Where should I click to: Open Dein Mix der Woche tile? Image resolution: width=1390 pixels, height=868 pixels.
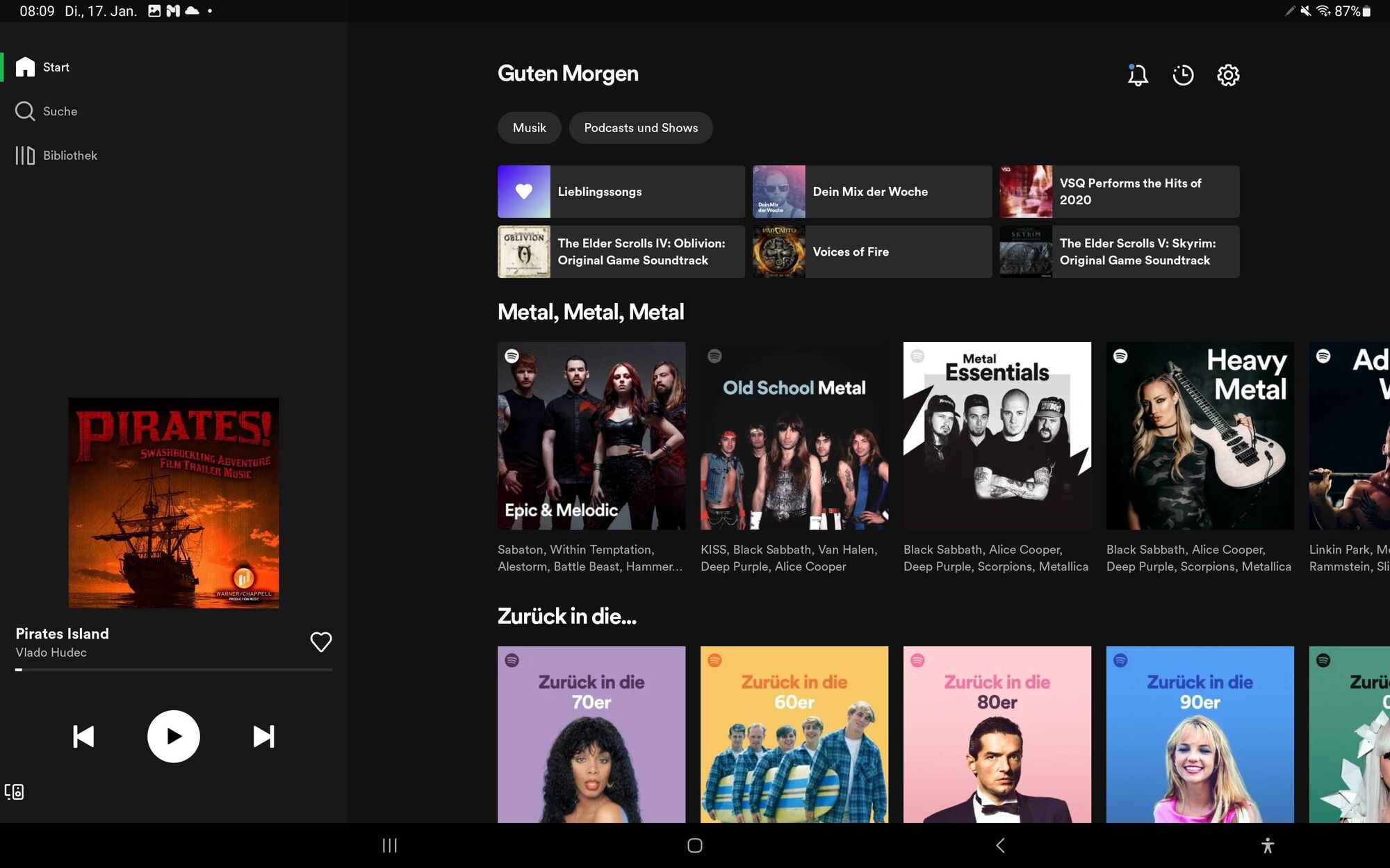tap(872, 192)
